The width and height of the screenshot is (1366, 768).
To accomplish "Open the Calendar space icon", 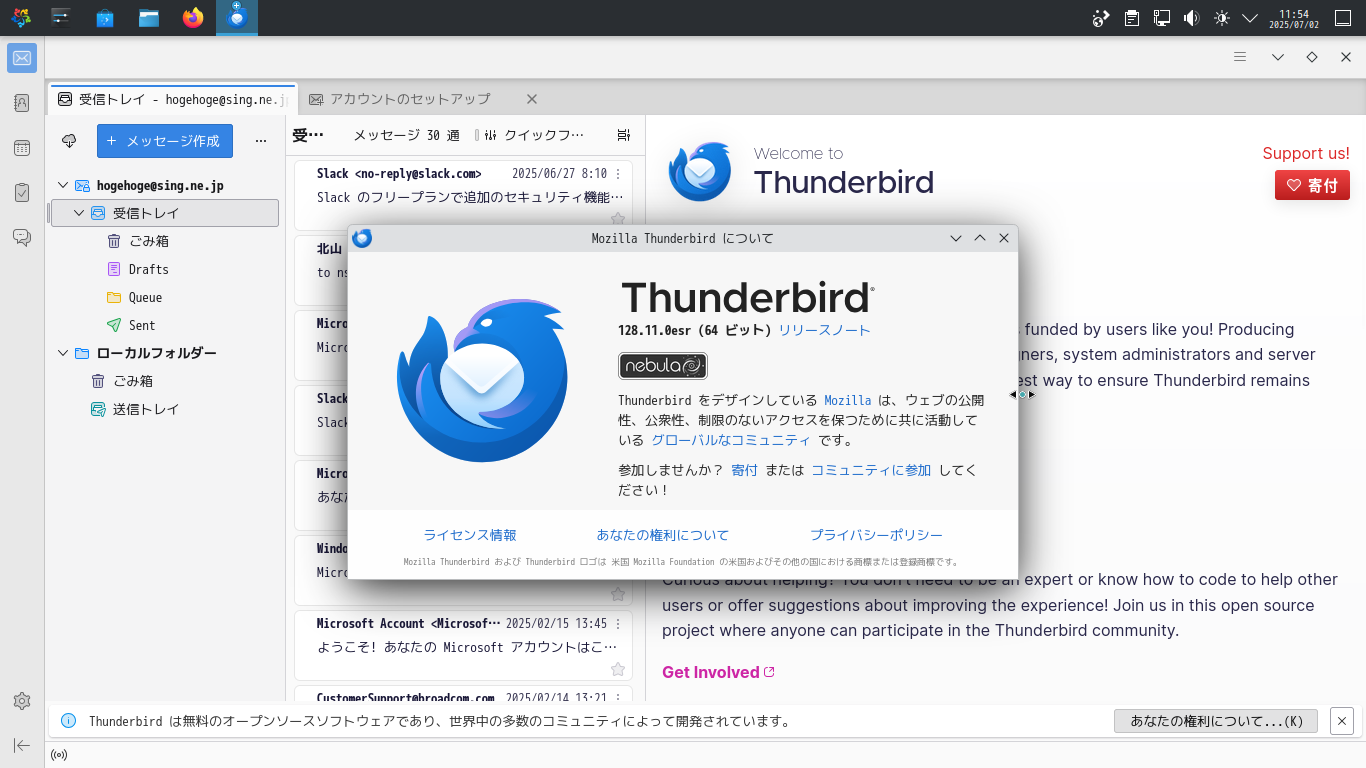I will [22, 148].
